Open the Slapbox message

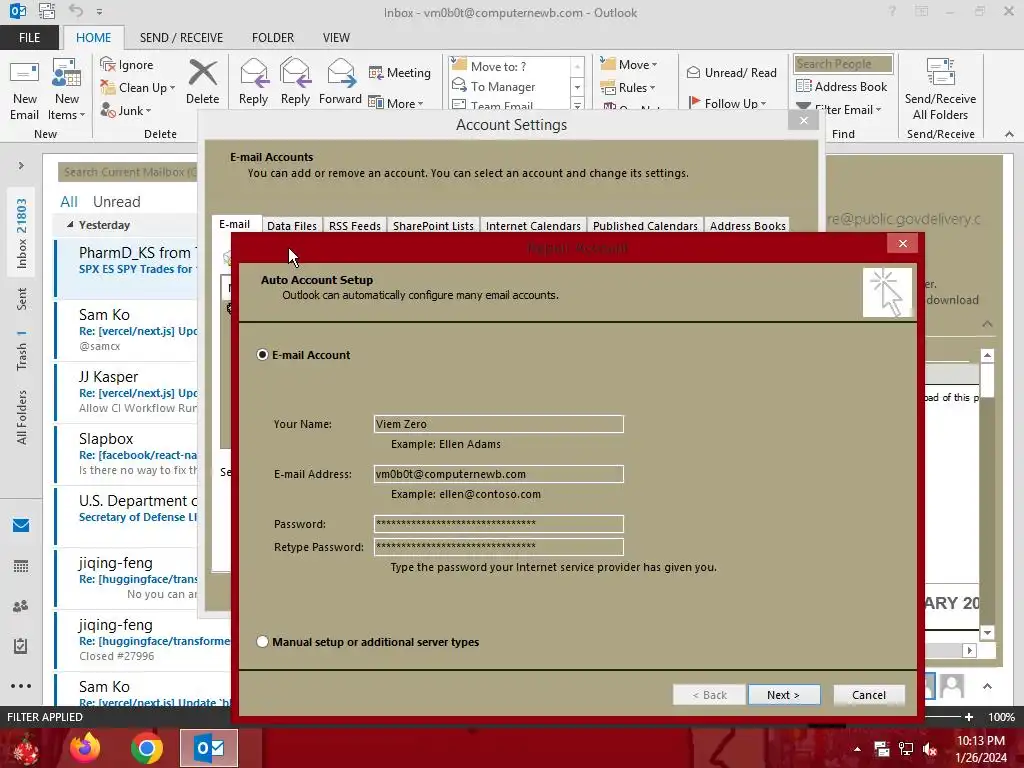click(127, 454)
